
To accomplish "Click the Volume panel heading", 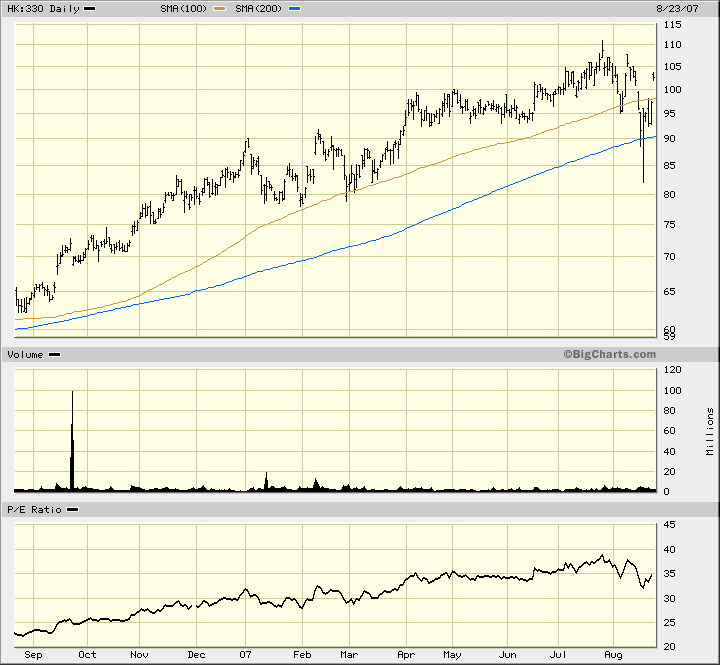I will (25, 355).
